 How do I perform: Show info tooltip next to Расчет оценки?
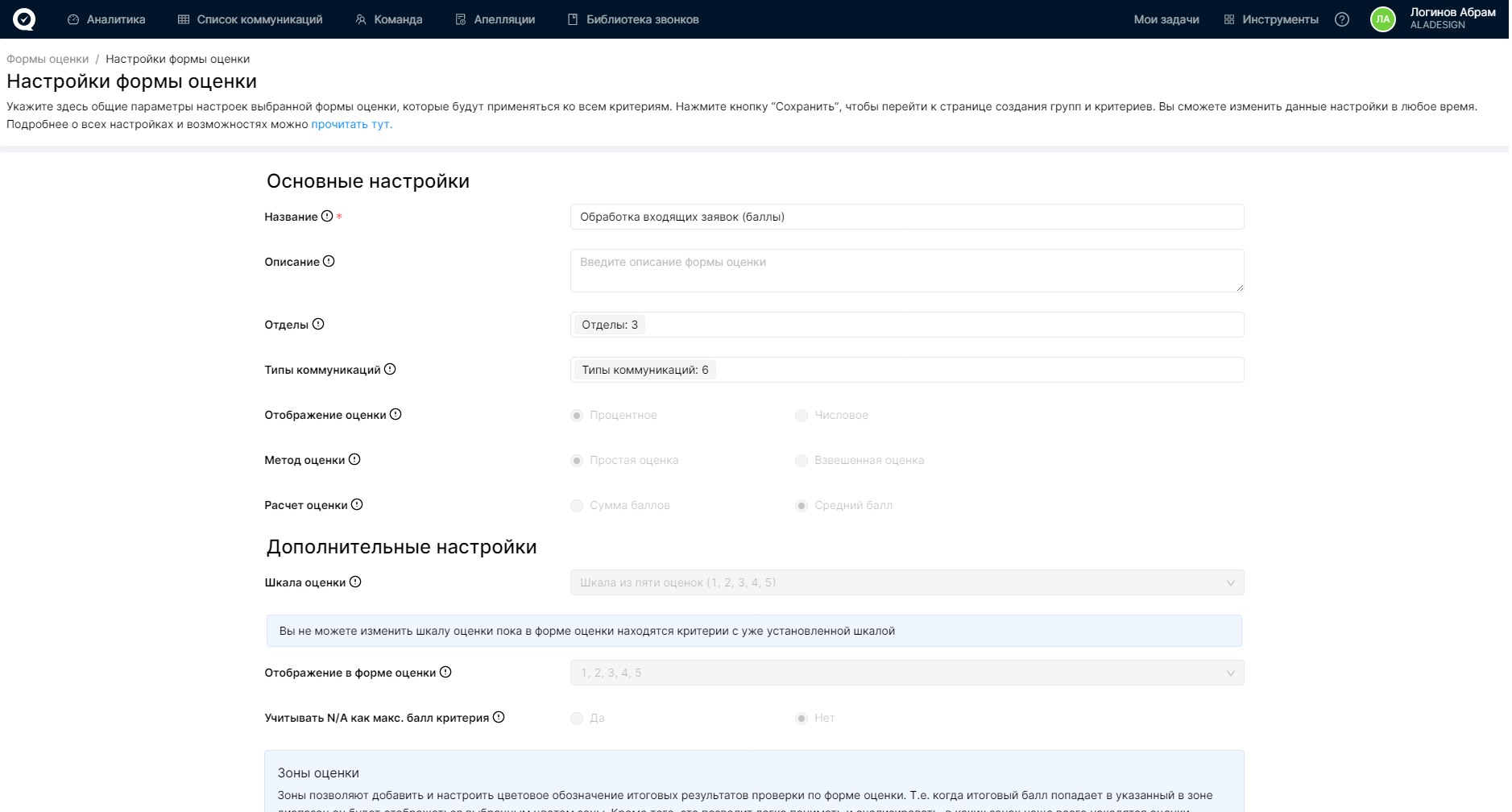click(x=357, y=504)
